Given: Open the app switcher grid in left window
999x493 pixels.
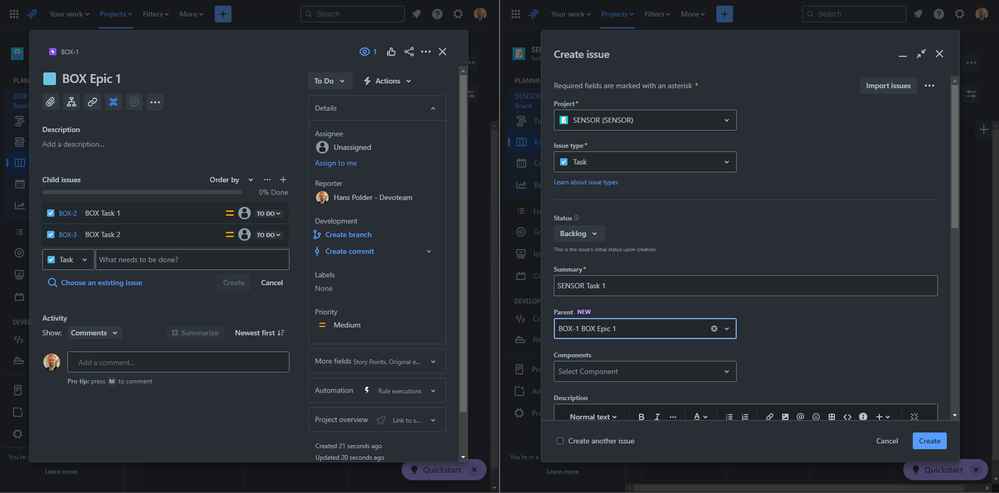Looking at the screenshot, I should tap(14, 14).
